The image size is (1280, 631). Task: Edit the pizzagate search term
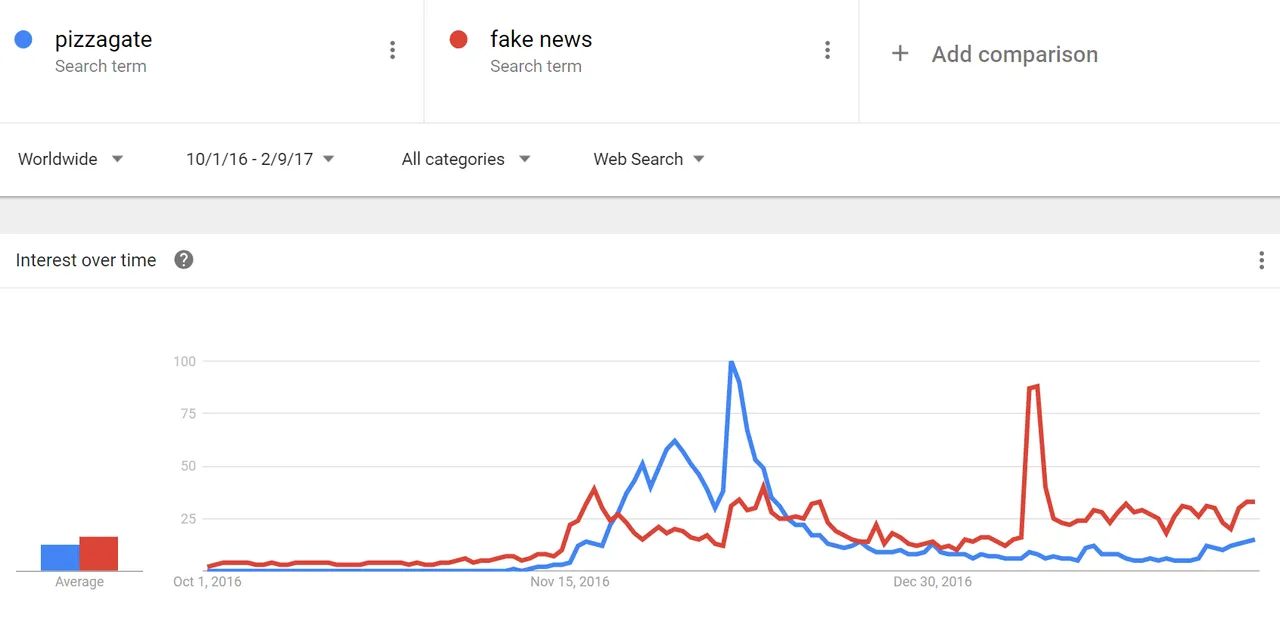103,40
